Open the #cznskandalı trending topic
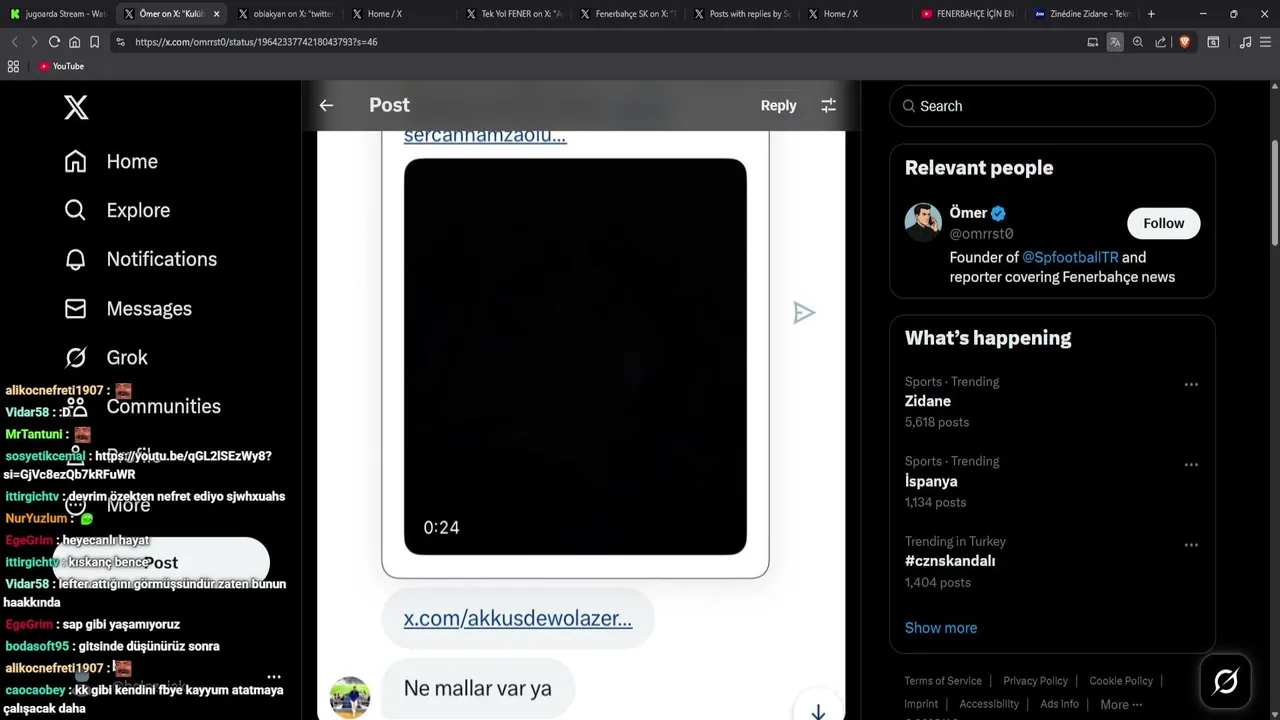This screenshot has width=1280, height=720. [x=950, y=561]
